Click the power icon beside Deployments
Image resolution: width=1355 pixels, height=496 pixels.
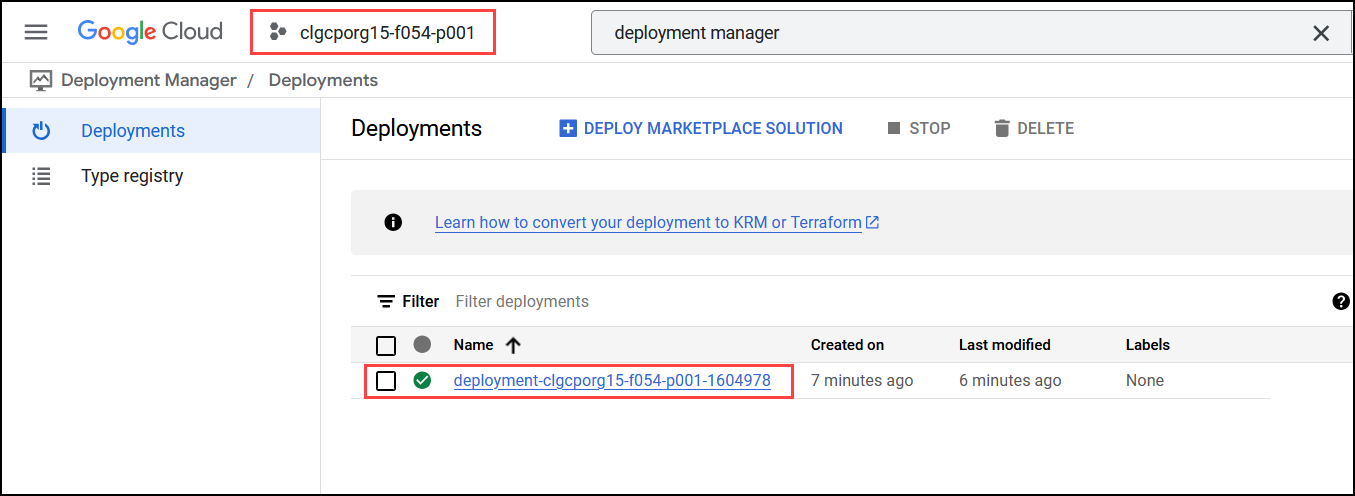click(x=41, y=131)
